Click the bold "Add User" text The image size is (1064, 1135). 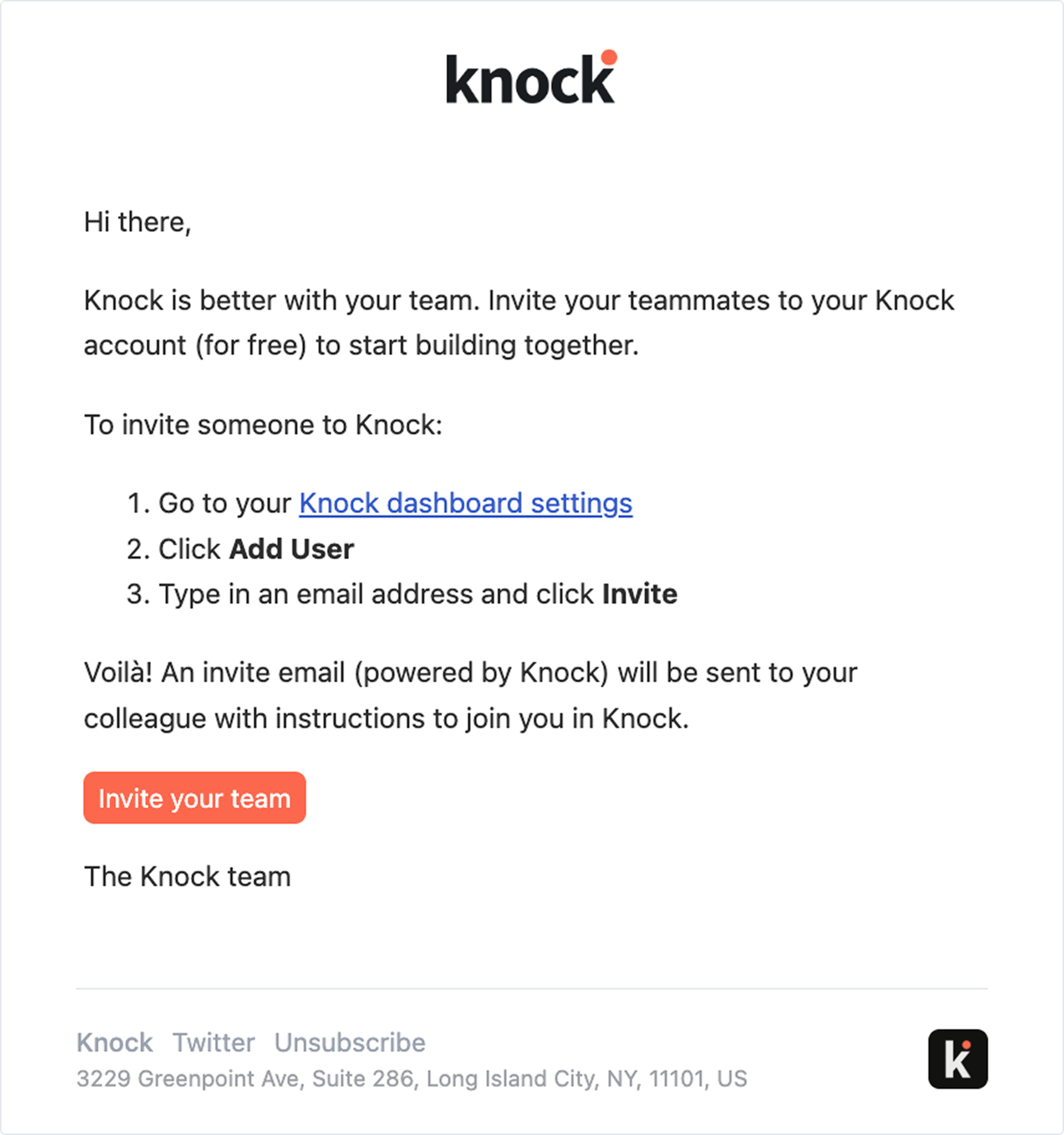pos(291,549)
